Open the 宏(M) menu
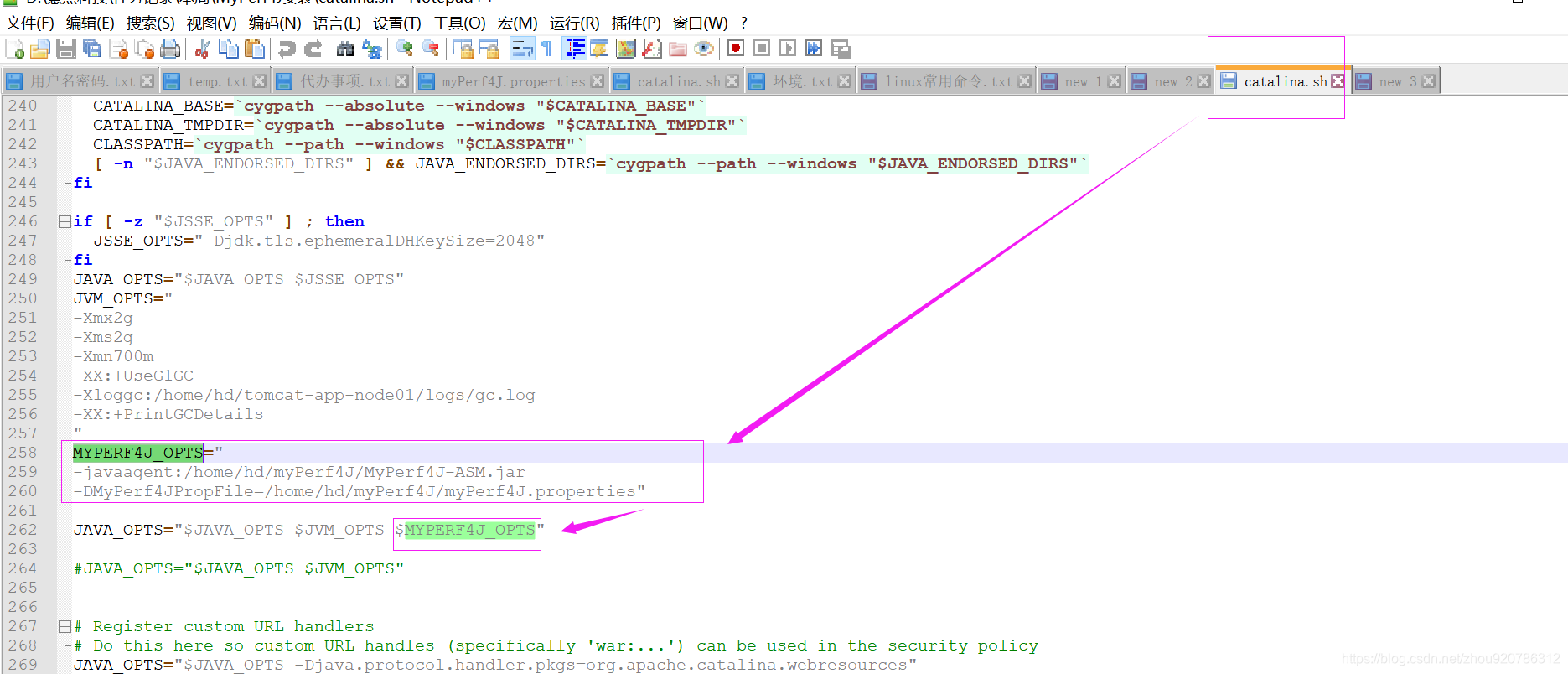 click(518, 23)
